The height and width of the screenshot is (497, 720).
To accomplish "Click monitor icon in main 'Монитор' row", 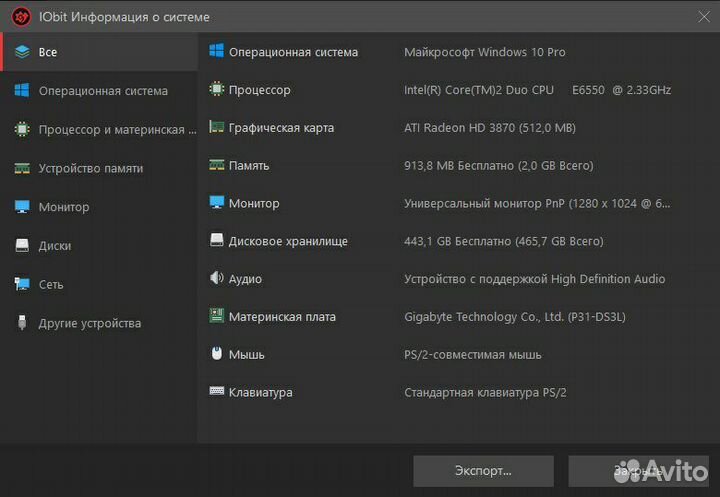I will coord(217,202).
